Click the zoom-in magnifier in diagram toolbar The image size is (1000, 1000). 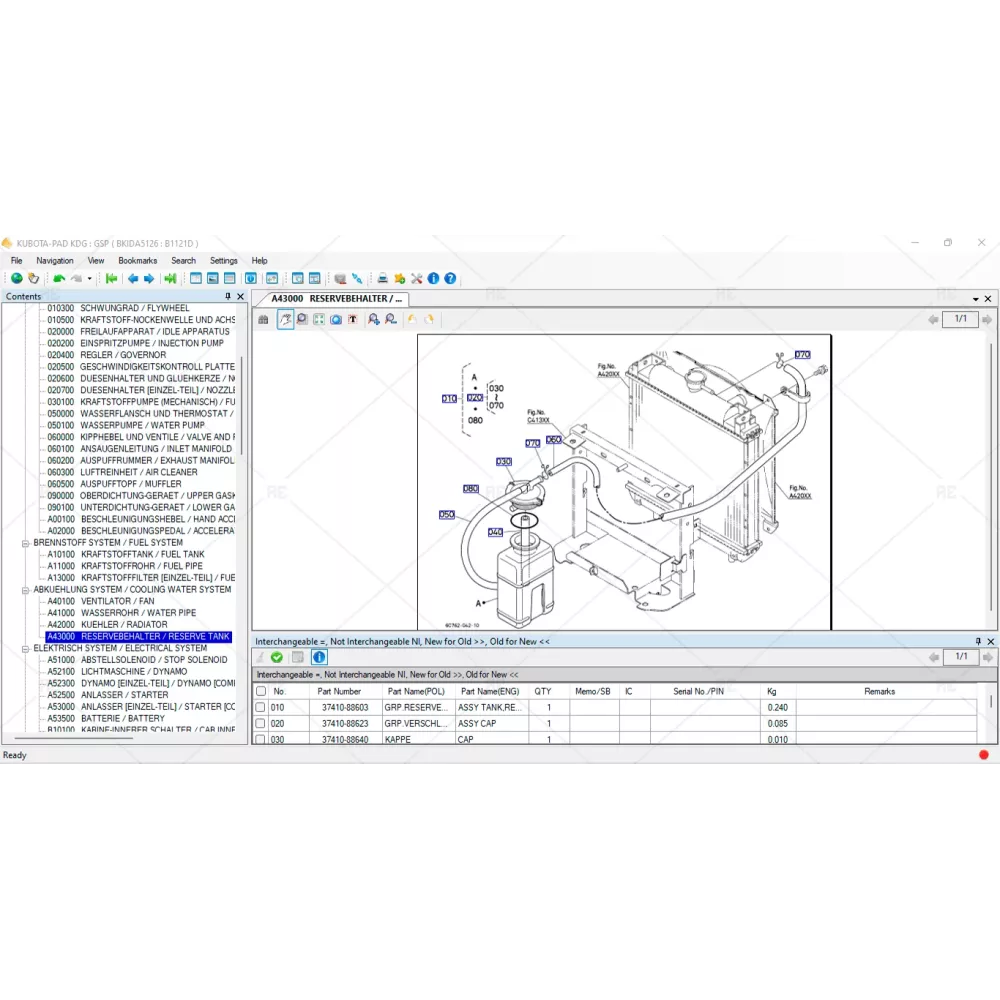coord(373,319)
